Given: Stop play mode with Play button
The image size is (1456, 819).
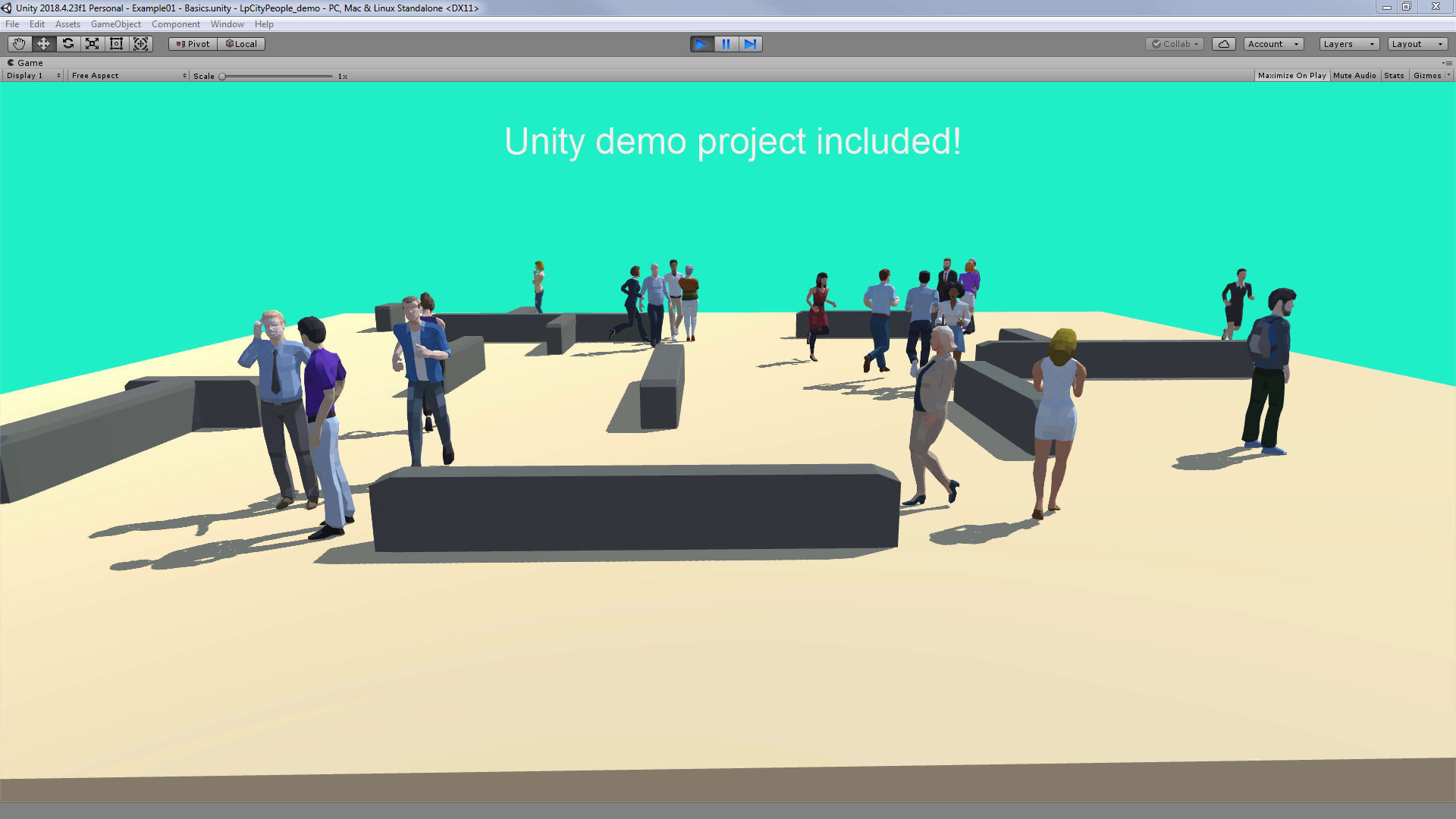Looking at the screenshot, I should [701, 44].
